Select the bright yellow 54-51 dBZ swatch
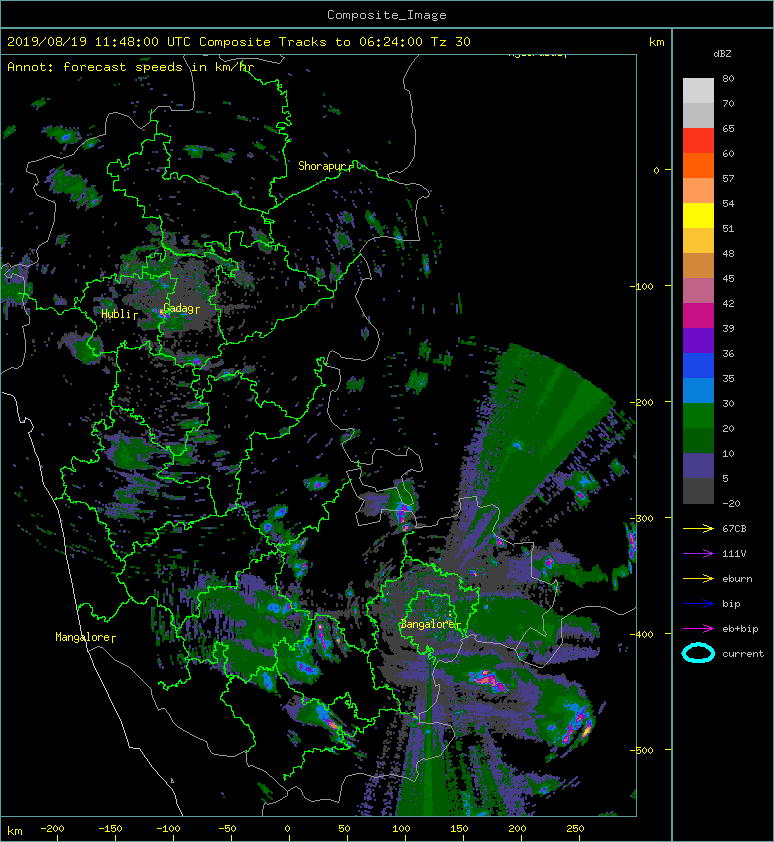774x842 pixels. pyautogui.click(x=698, y=216)
